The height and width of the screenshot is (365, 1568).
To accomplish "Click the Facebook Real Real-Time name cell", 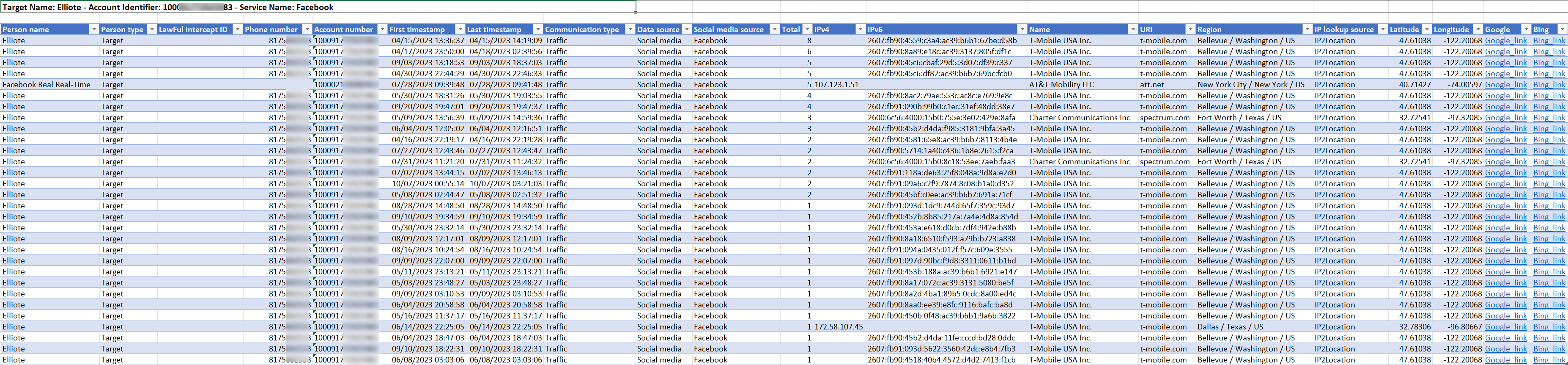I will pos(47,85).
